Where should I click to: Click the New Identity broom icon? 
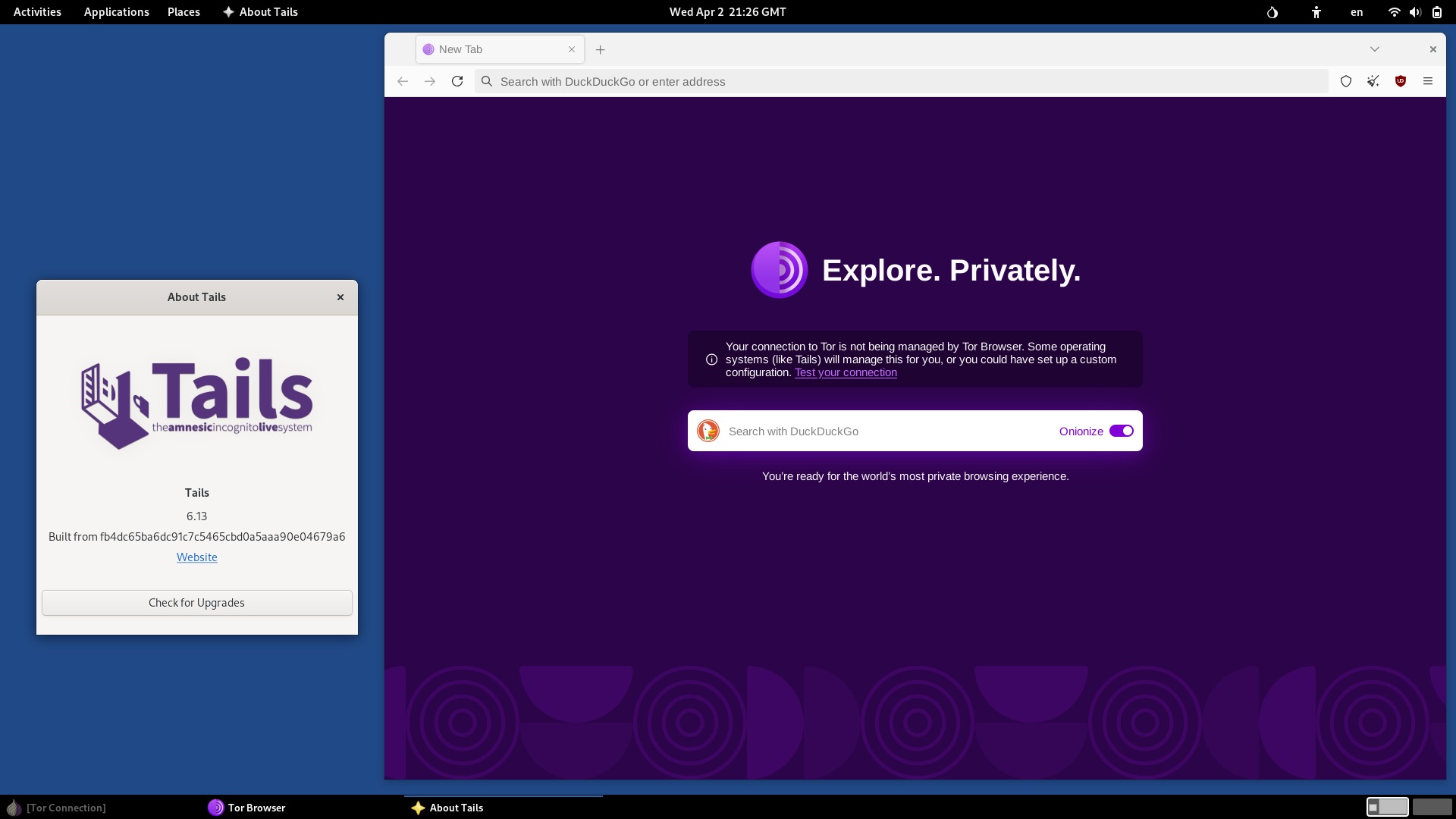pyautogui.click(x=1373, y=81)
